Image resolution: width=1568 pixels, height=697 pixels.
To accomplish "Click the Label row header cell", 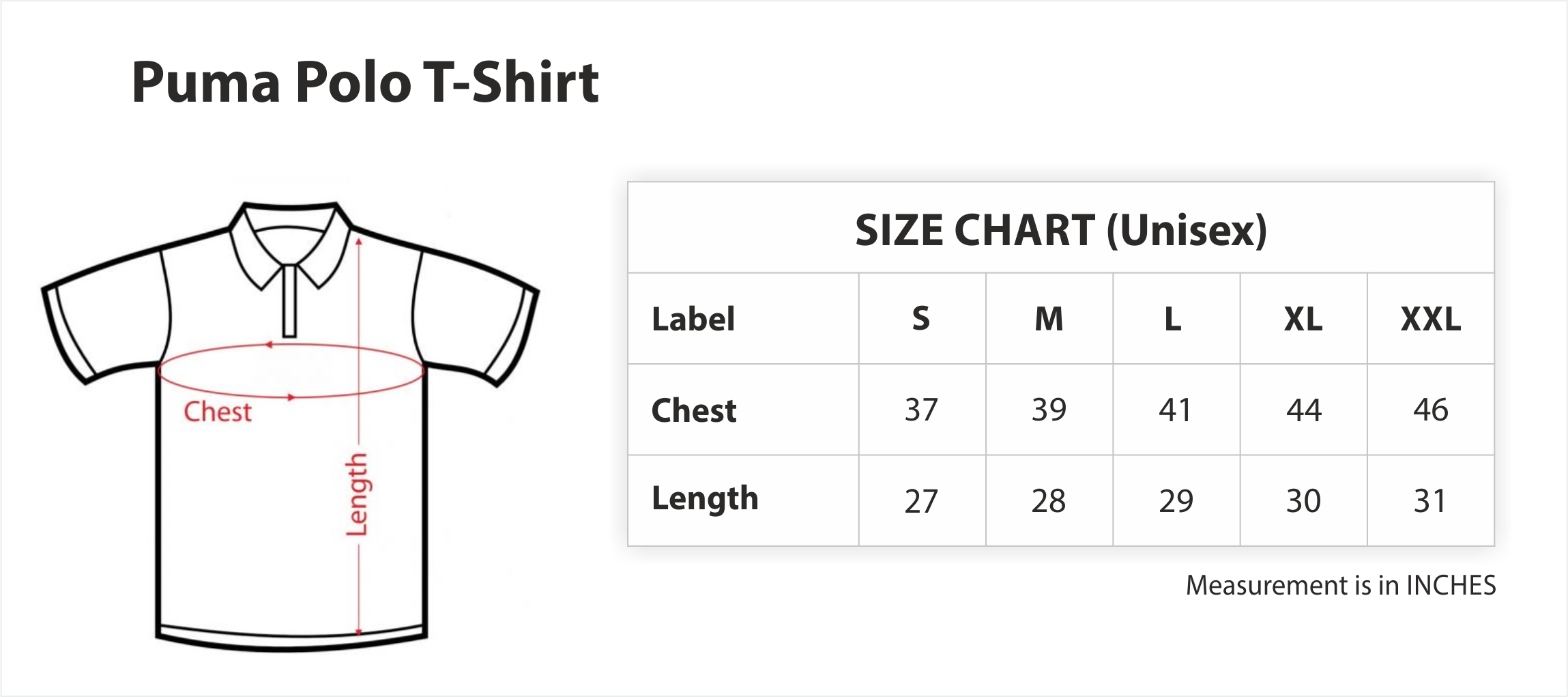I will [x=743, y=319].
